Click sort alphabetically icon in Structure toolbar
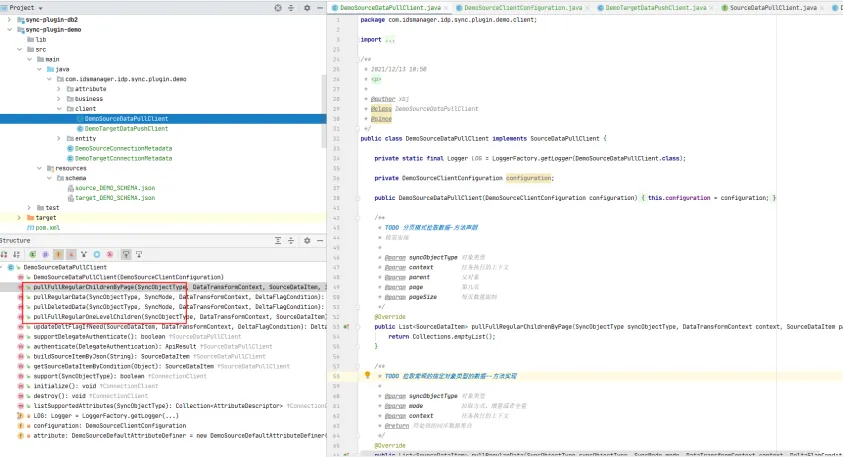Viewport: 843px width, 457px height. point(16,255)
